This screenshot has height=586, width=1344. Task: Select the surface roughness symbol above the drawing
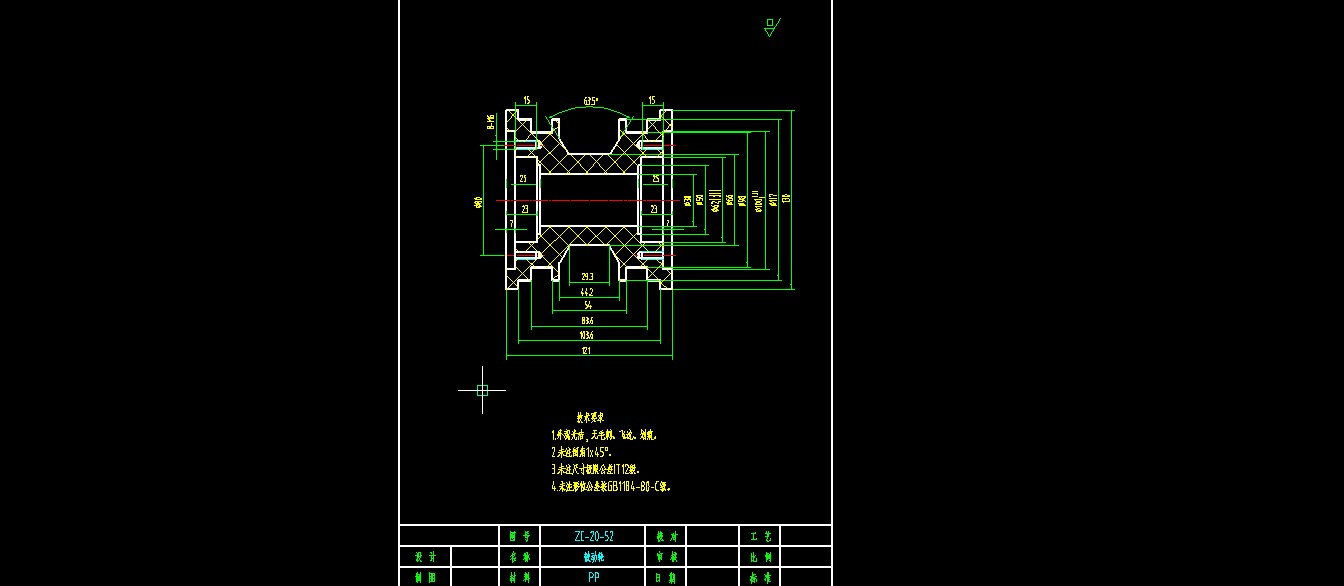pyautogui.click(x=771, y=27)
